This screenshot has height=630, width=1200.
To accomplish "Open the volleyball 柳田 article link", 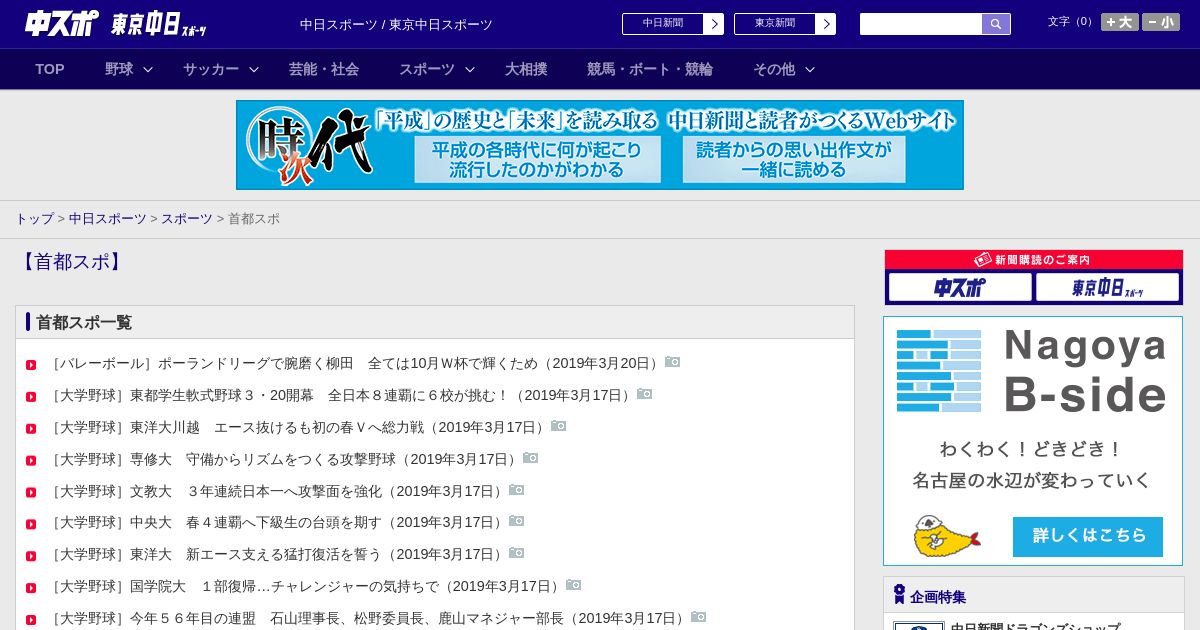I will coord(356,363).
